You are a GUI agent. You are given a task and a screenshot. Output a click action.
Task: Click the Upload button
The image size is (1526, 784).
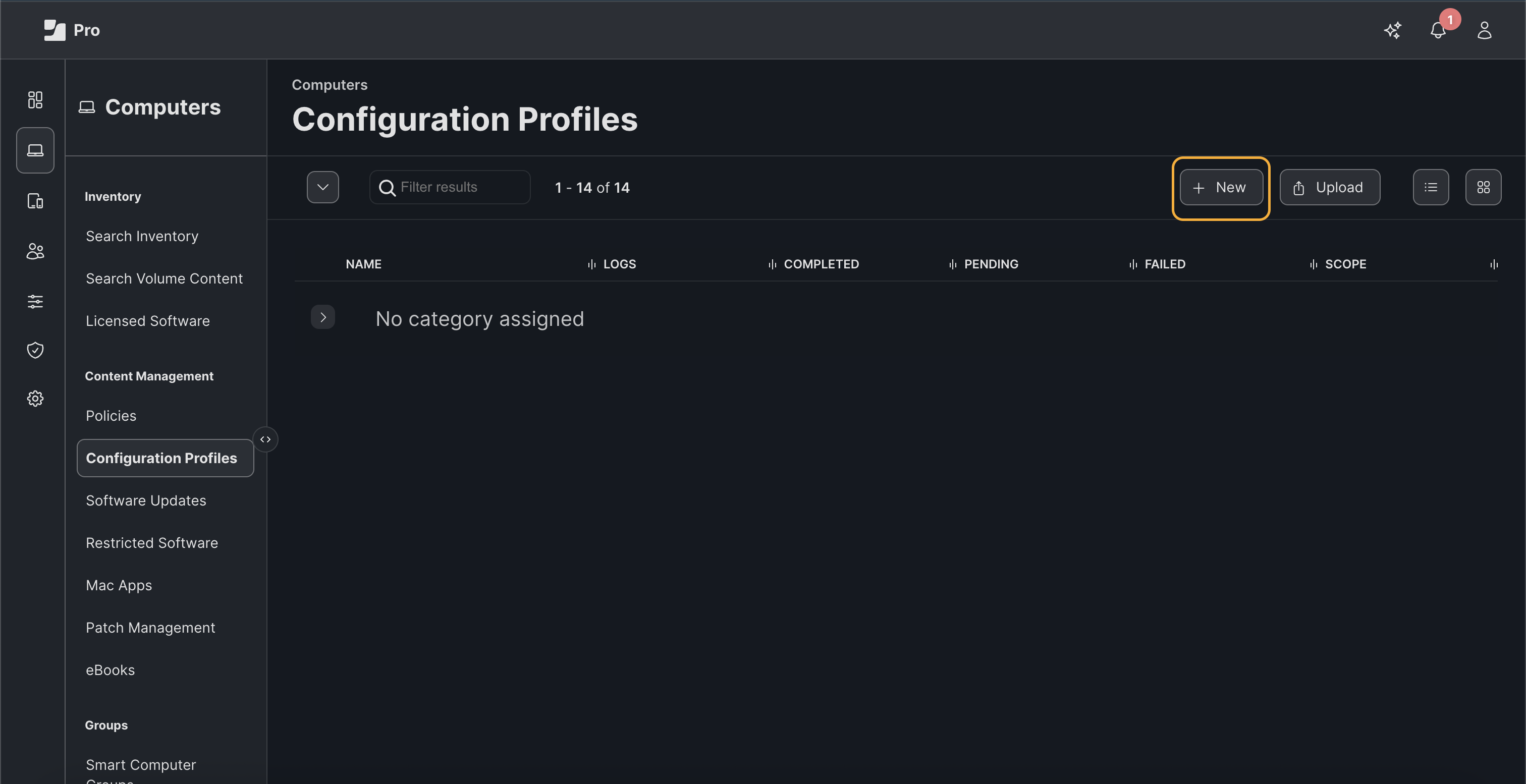tap(1330, 187)
